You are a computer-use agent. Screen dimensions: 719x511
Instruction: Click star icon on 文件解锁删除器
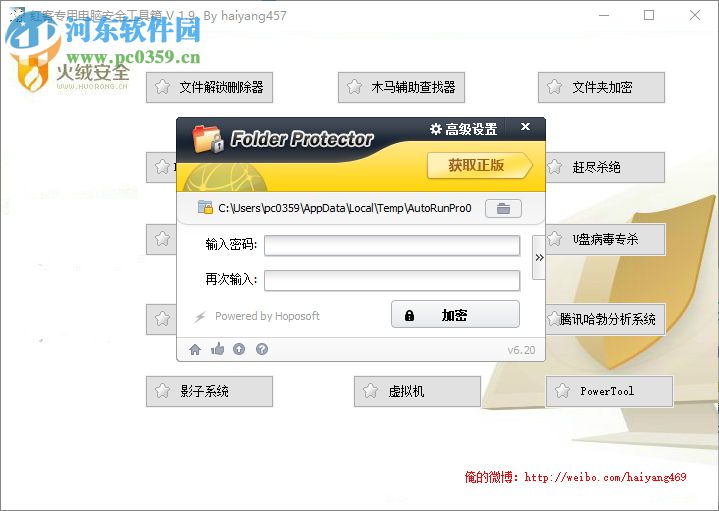[162, 87]
